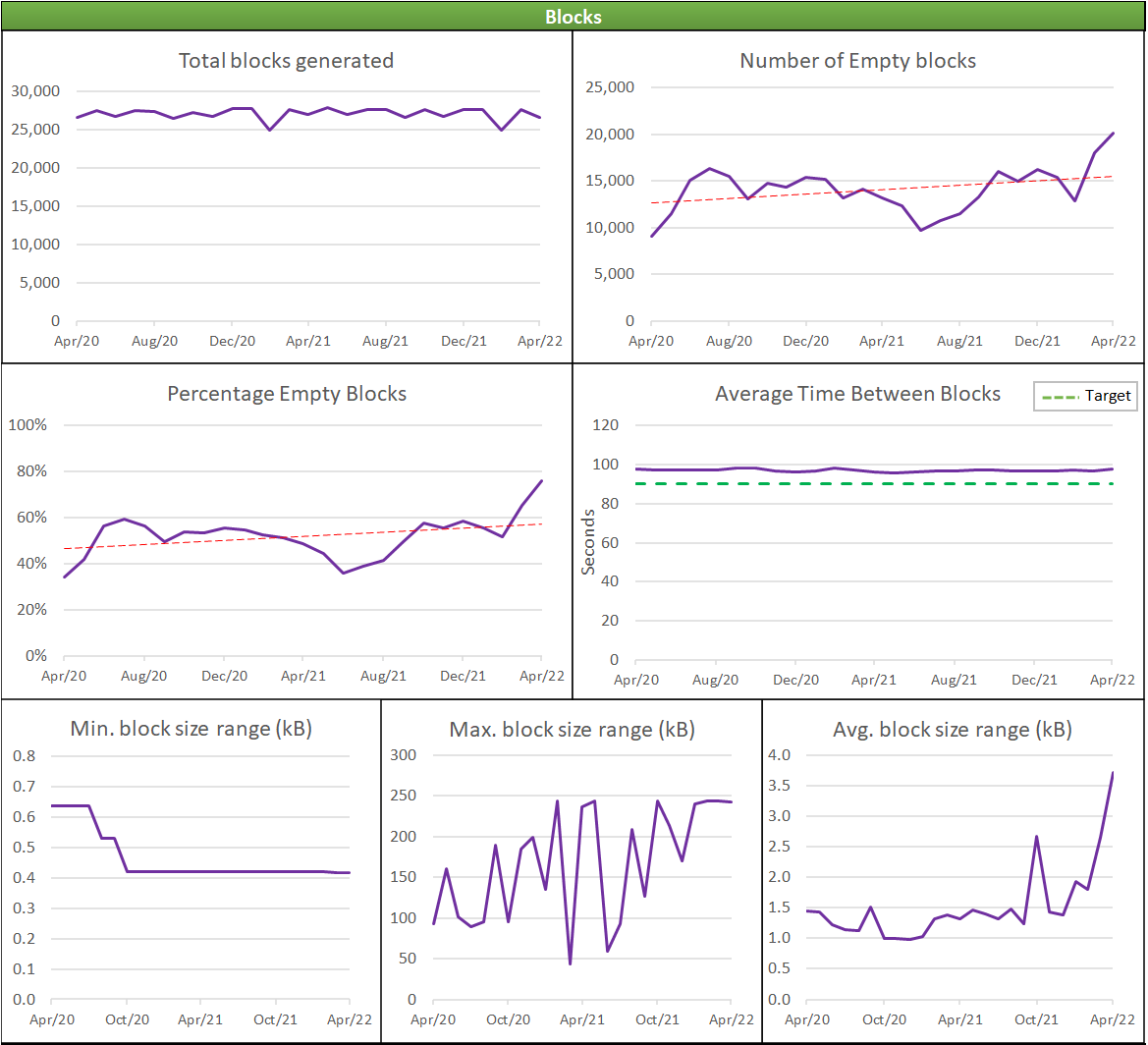Click the 300 label in Max. block size chart
1148x1045 pixels.
point(403,755)
